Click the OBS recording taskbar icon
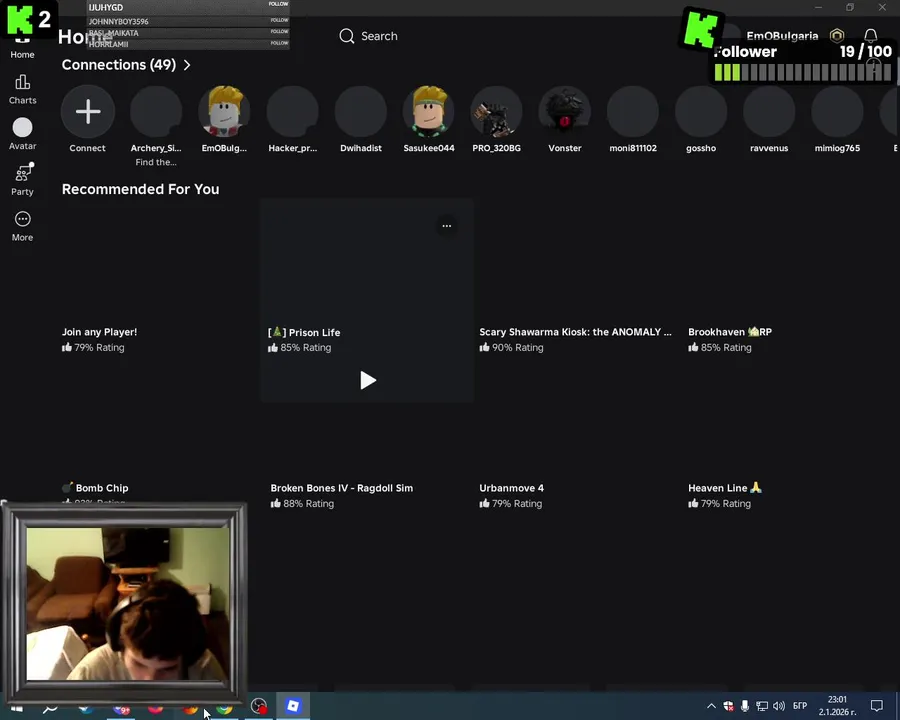Image resolution: width=900 pixels, height=720 pixels. click(x=259, y=706)
